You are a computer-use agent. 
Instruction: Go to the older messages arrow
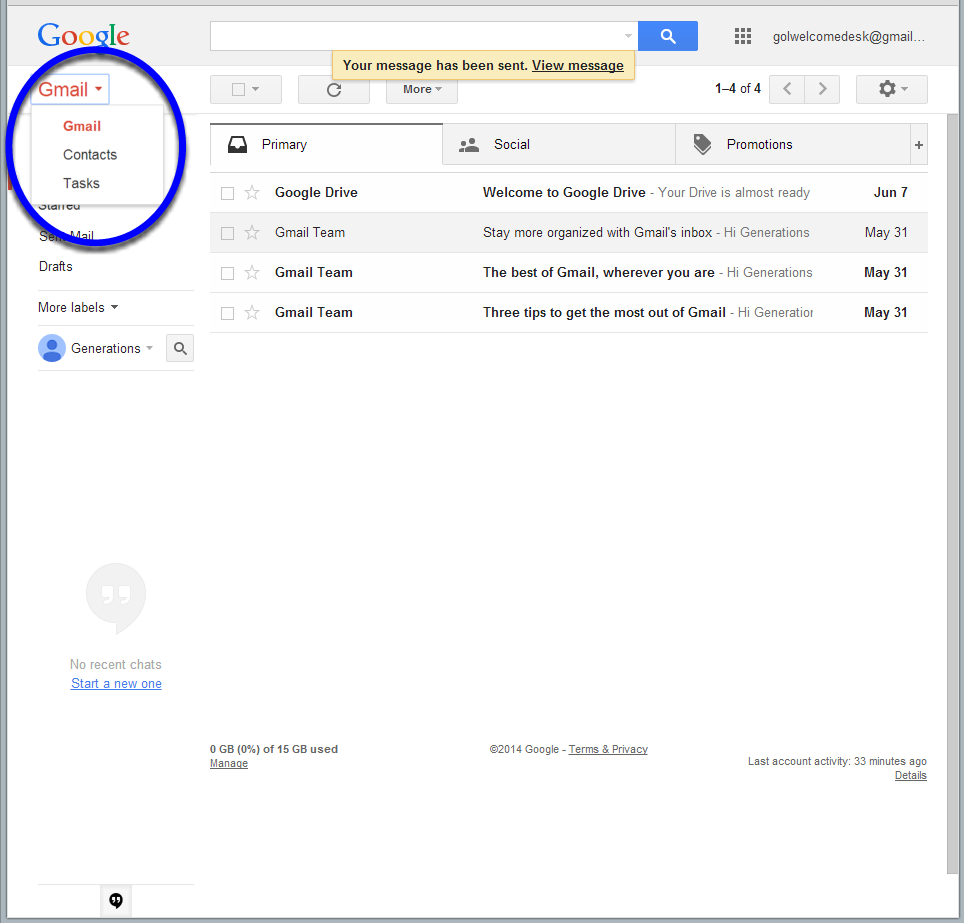click(x=822, y=90)
